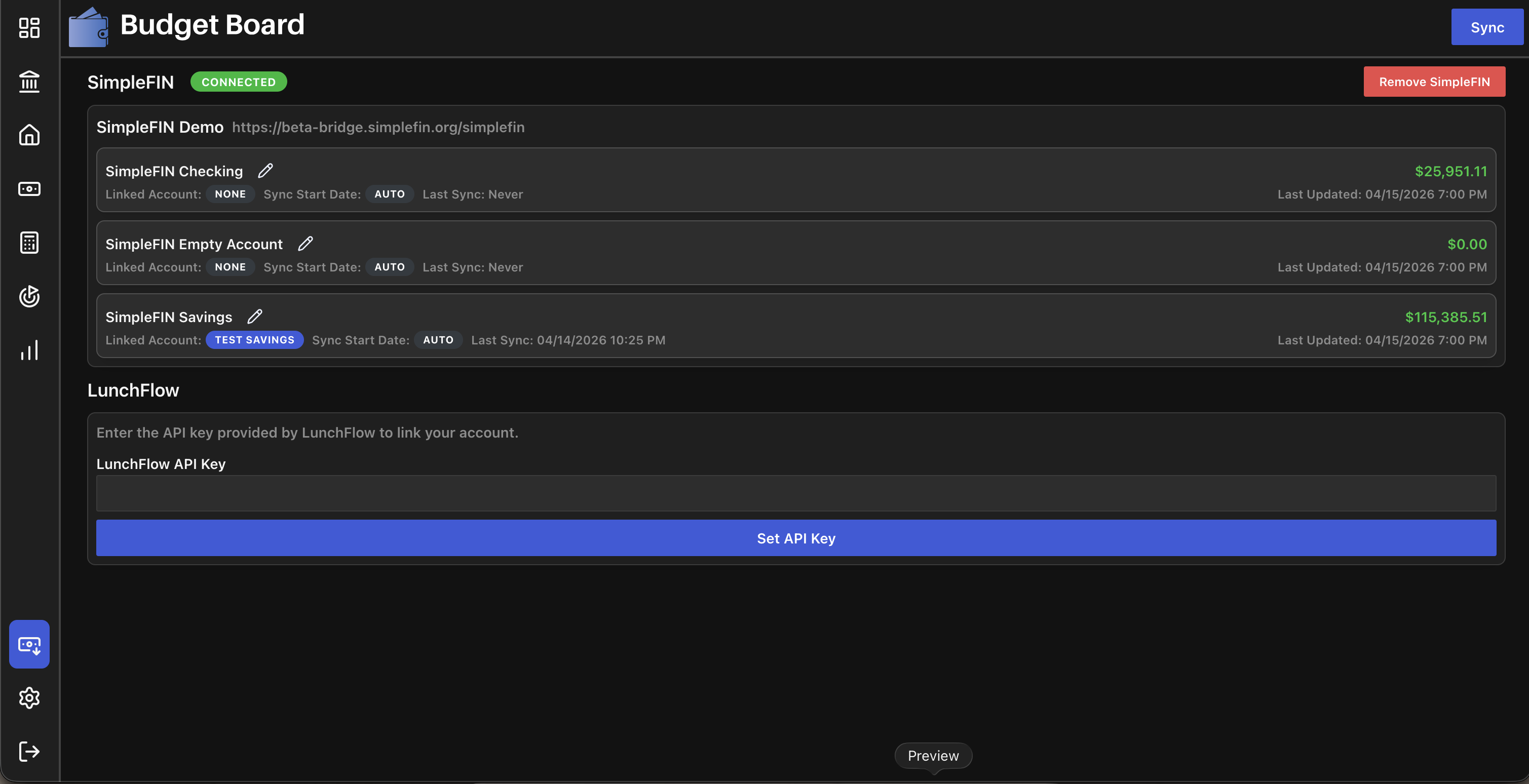Click the CONNECTED status badge
The width and height of the screenshot is (1529, 784).
coord(239,82)
